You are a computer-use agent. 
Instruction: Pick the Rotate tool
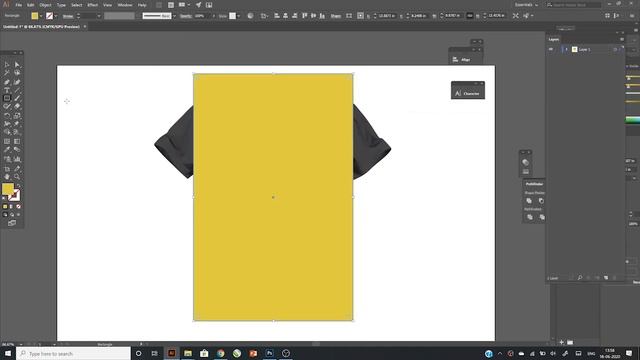7,116
